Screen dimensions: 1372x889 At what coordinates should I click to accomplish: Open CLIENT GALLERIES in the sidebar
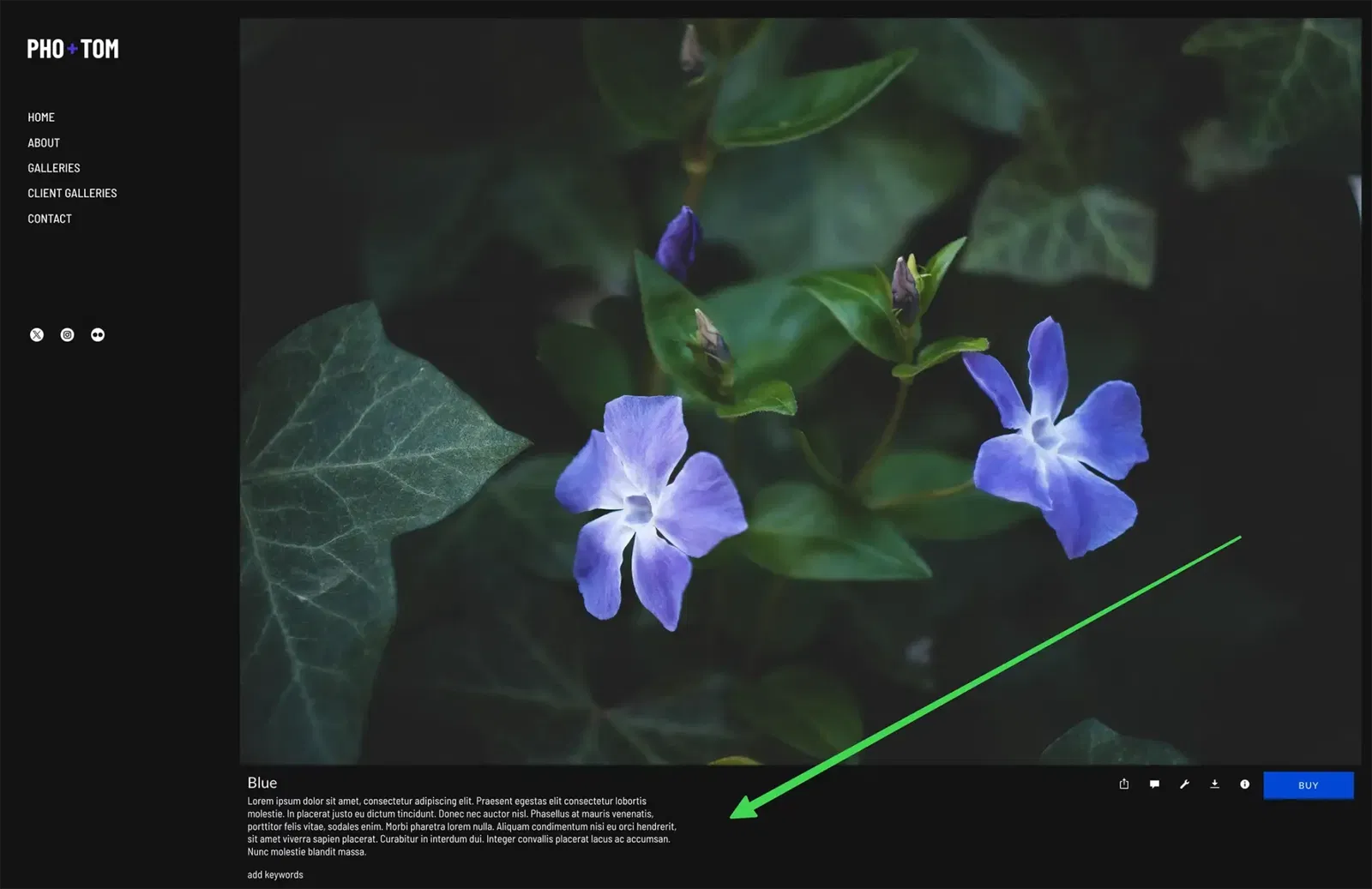tap(72, 194)
